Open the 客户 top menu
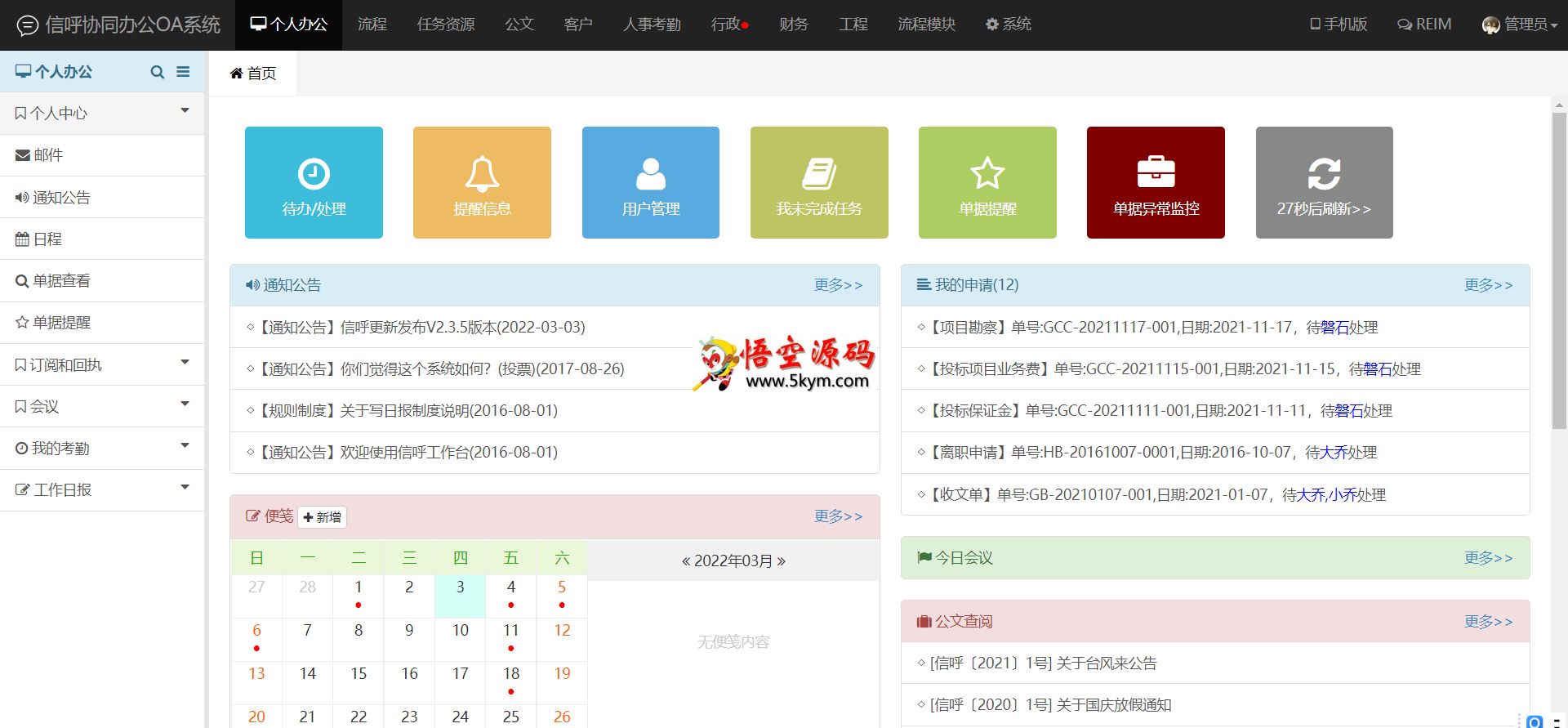 [x=578, y=25]
